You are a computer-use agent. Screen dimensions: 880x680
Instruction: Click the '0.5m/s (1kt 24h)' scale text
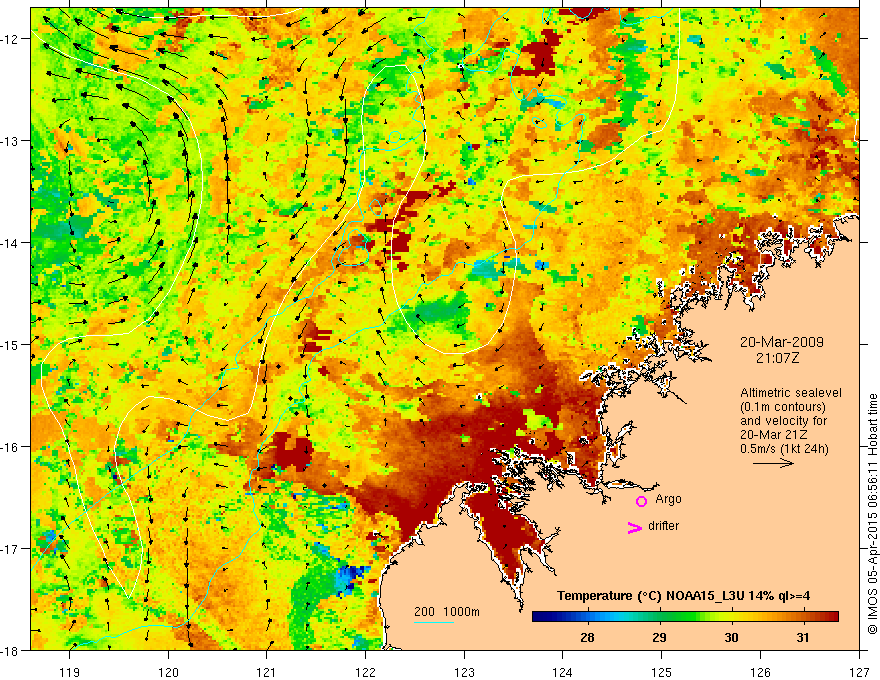[x=785, y=449]
